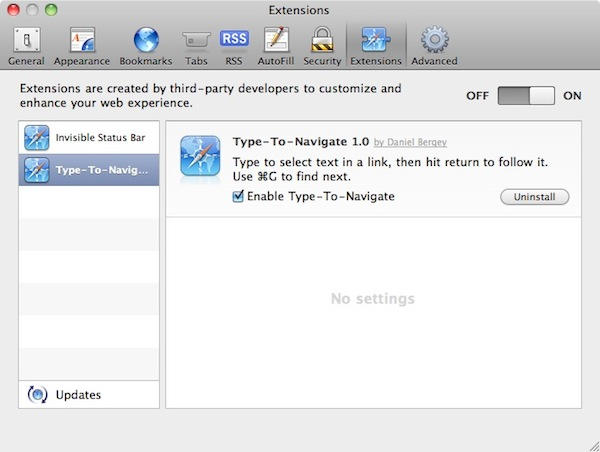
Task: Switch to the Tabs preferences pane
Action: coord(196,46)
